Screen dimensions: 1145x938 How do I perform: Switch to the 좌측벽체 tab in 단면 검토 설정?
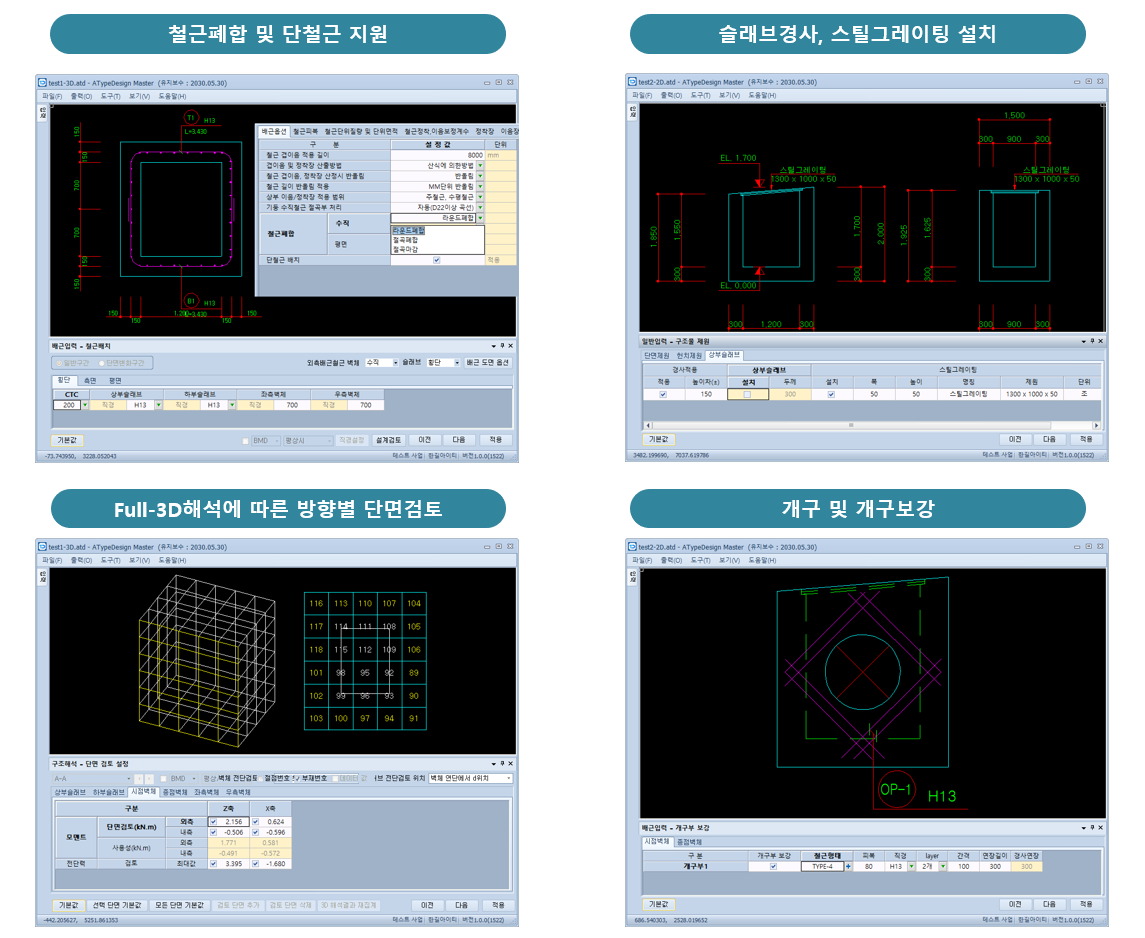pos(206,792)
